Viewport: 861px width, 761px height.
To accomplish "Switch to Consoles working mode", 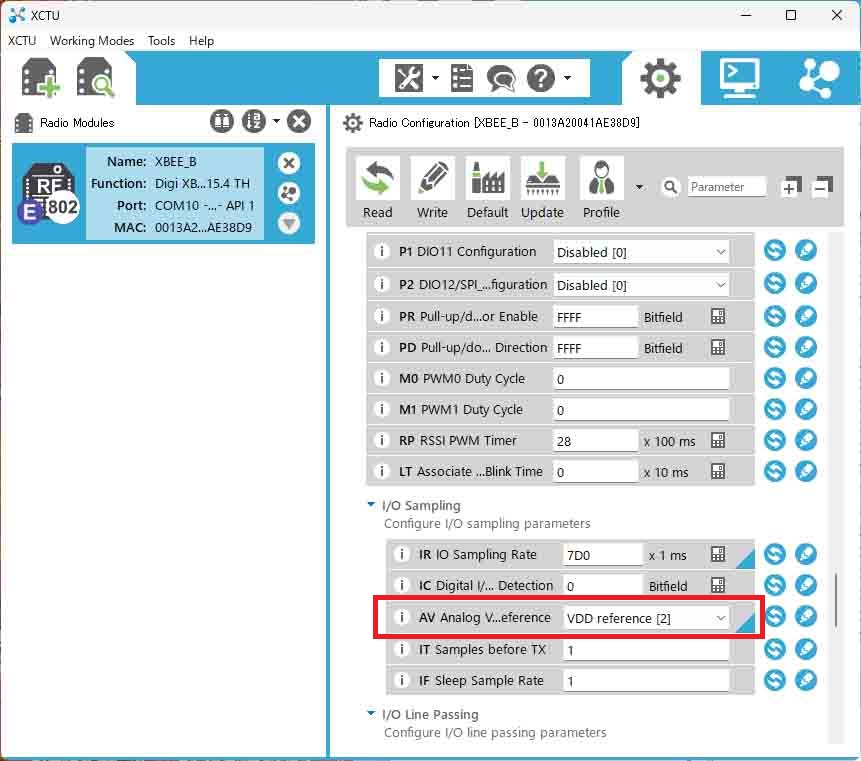I will (740, 78).
